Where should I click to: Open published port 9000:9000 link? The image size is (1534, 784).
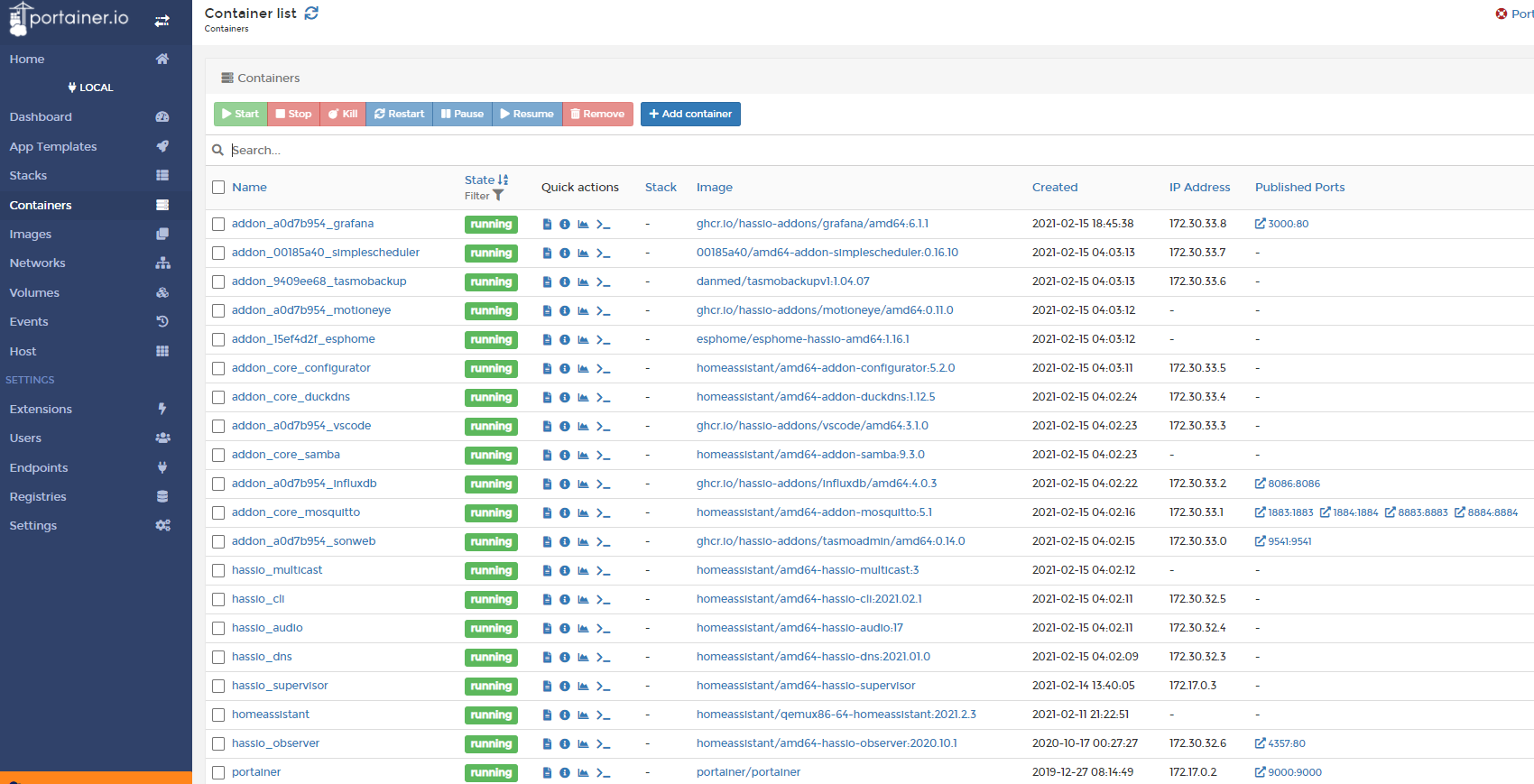1289,772
